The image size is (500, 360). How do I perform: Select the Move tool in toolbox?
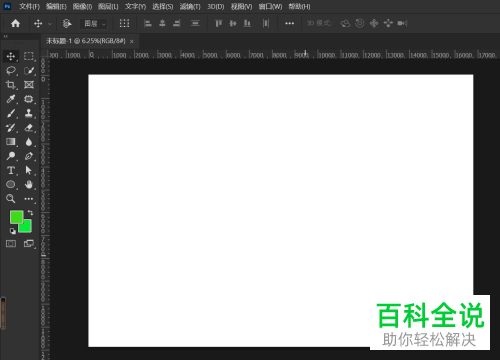coord(11,56)
